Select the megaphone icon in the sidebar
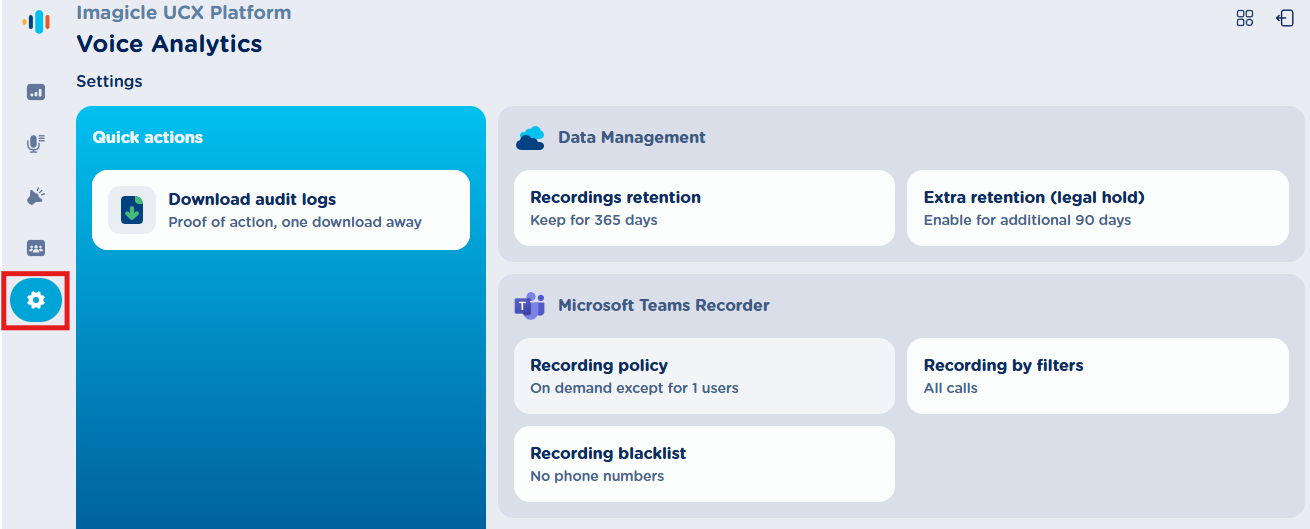This screenshot has height=529, width=1310. (x=36, y=196)
